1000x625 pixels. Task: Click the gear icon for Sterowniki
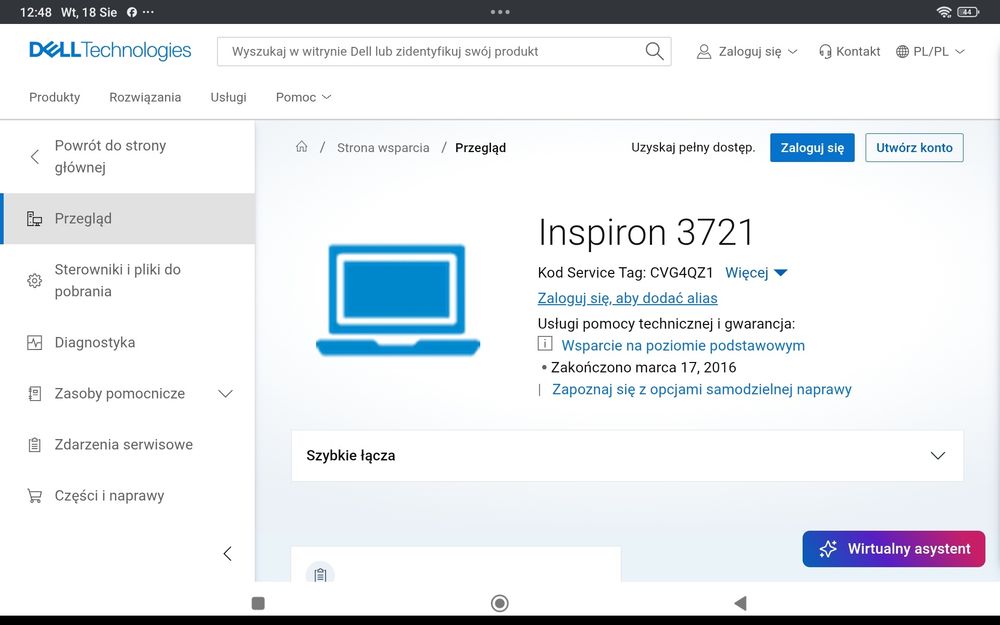click(34, 281)
